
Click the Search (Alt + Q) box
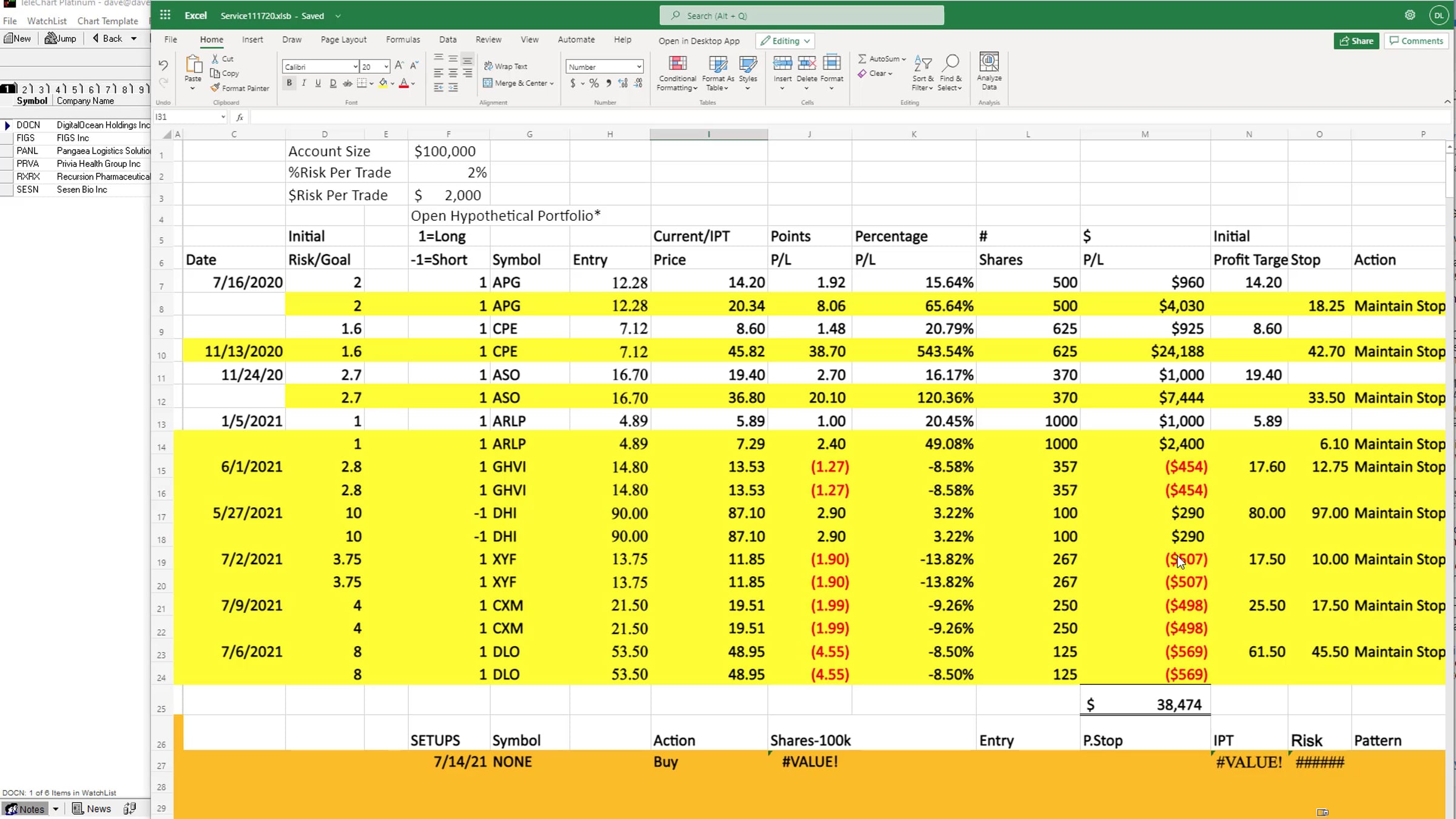point(801,15)
